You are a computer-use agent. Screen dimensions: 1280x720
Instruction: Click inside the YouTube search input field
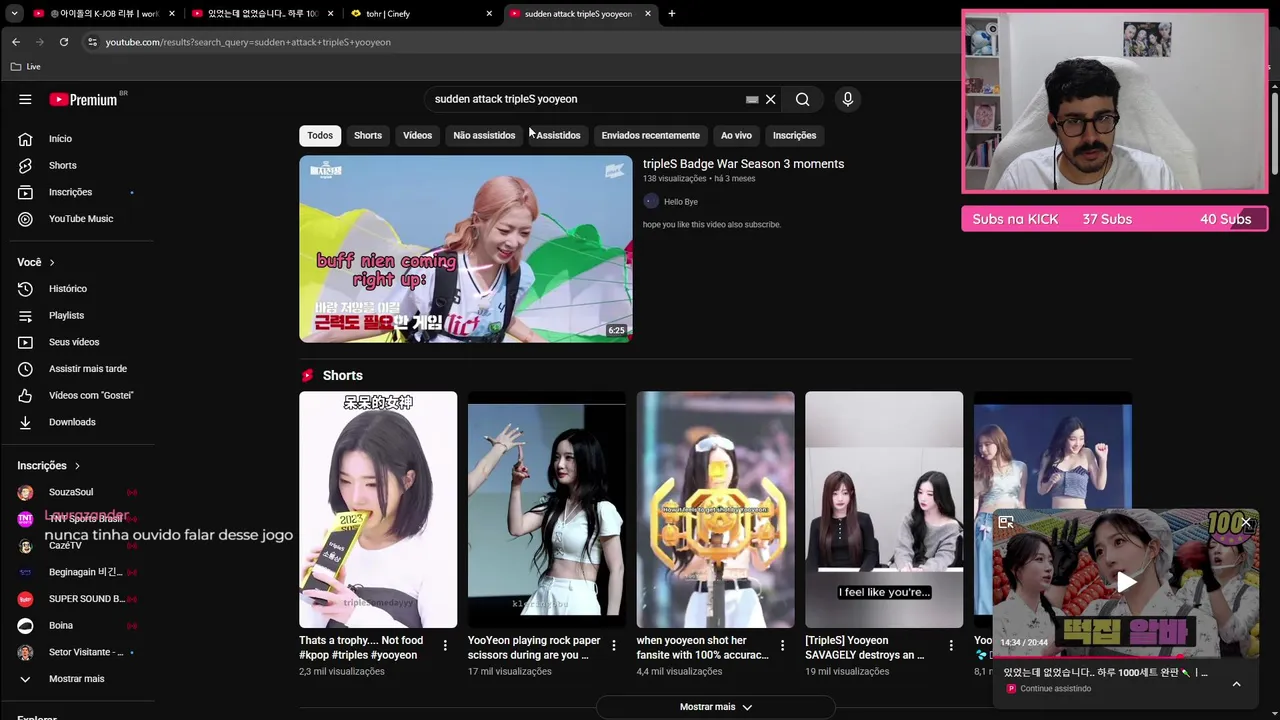pos(585,99)
